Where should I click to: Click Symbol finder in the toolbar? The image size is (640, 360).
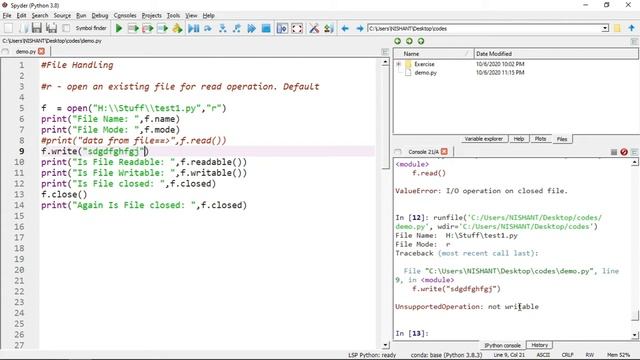[91, 28]
